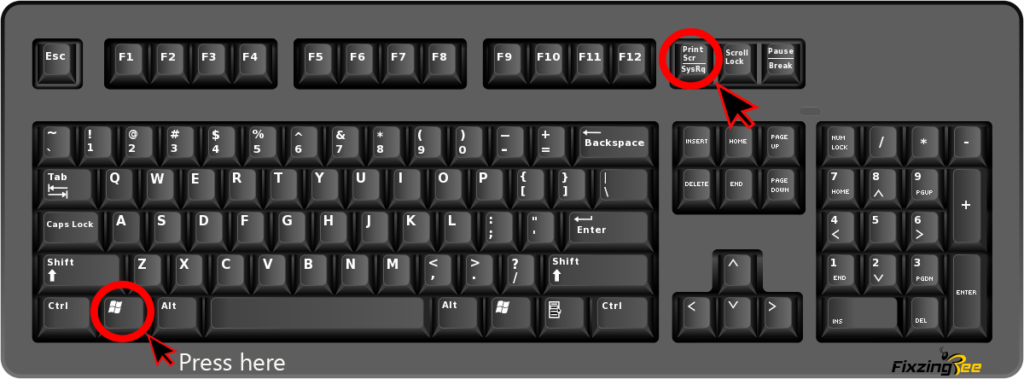Click the up arrow key
The image size is (1024, 379).
coord(733,269)
